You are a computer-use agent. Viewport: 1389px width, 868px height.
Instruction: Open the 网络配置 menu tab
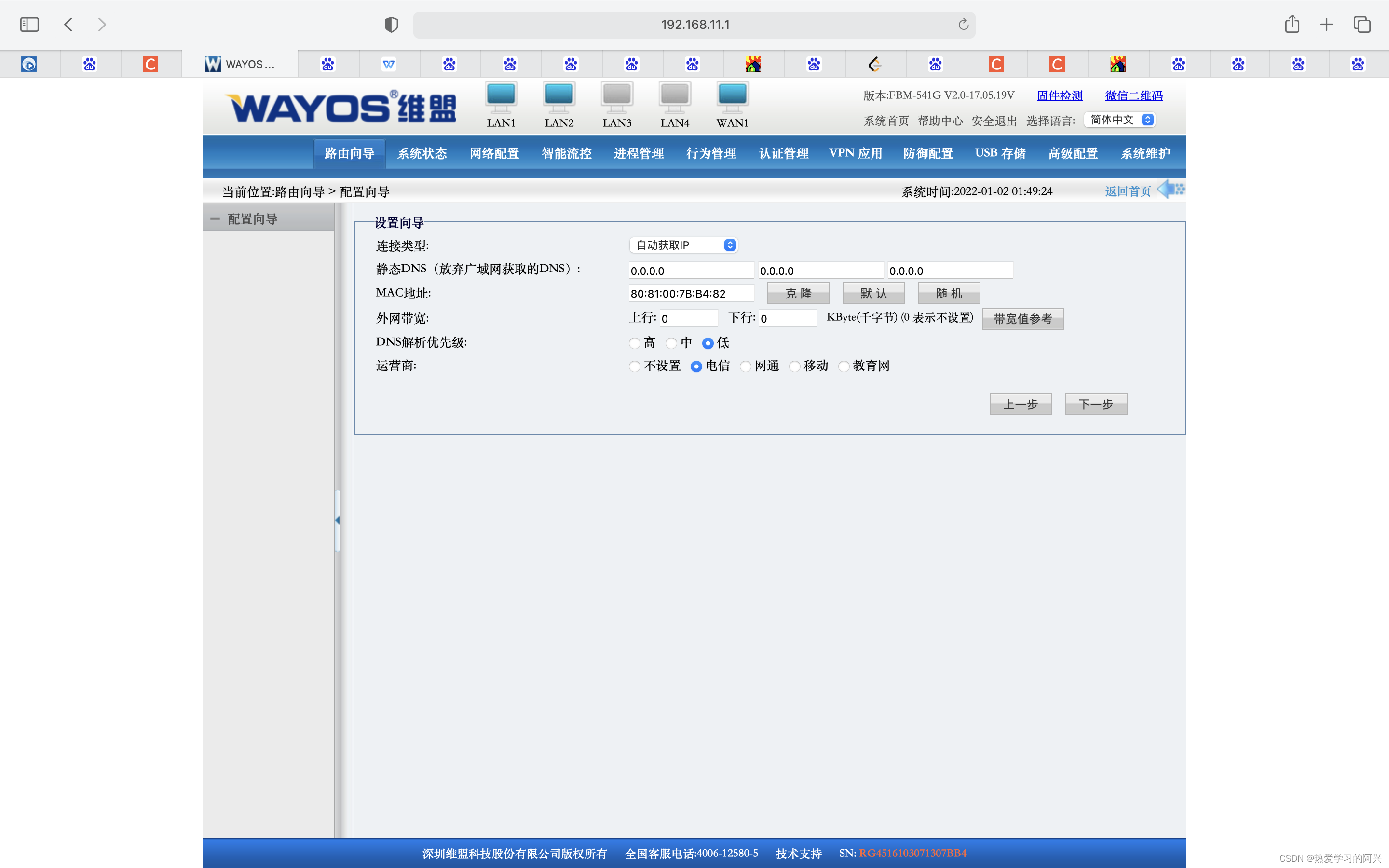click(494, 153)
